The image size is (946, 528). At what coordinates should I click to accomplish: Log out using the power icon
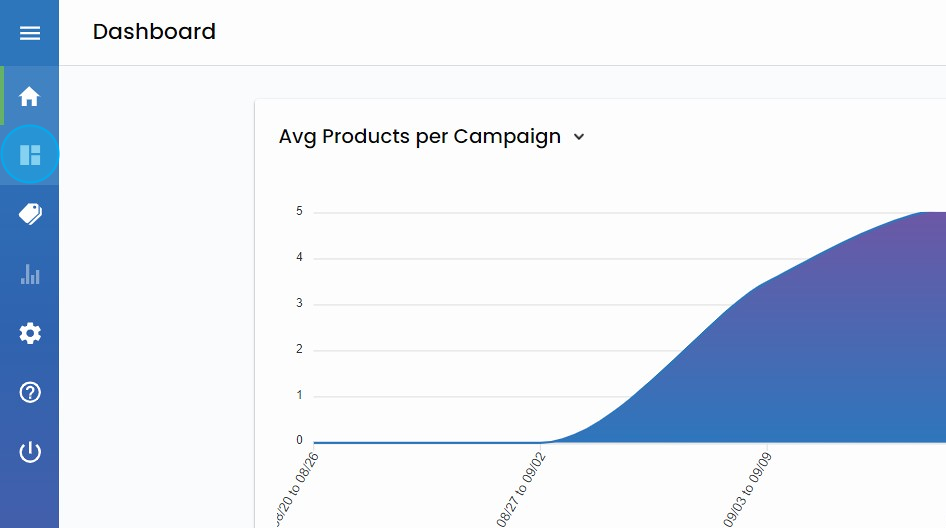[x=30, y=452]
